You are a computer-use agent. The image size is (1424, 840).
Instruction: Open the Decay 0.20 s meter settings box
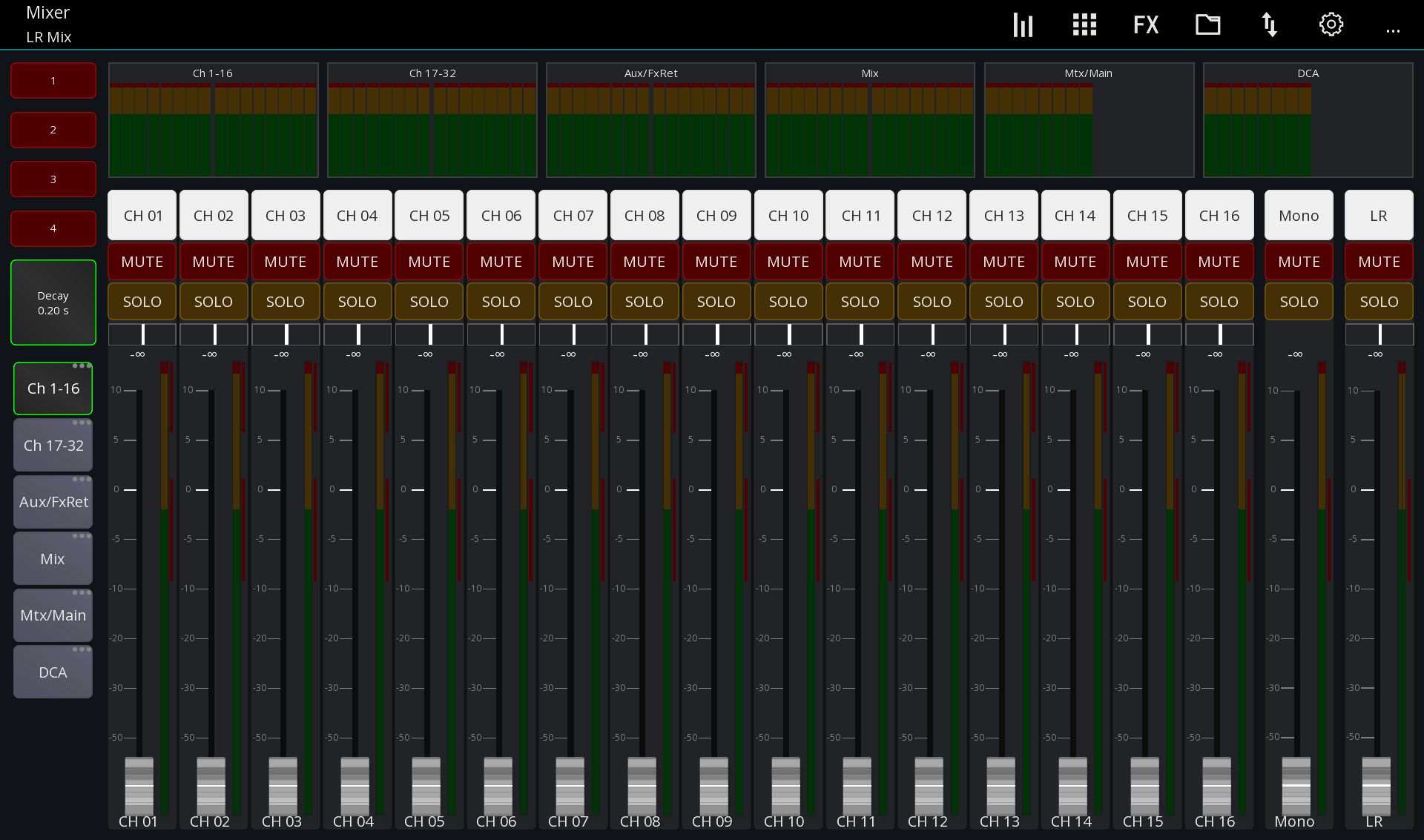(53, 302)
